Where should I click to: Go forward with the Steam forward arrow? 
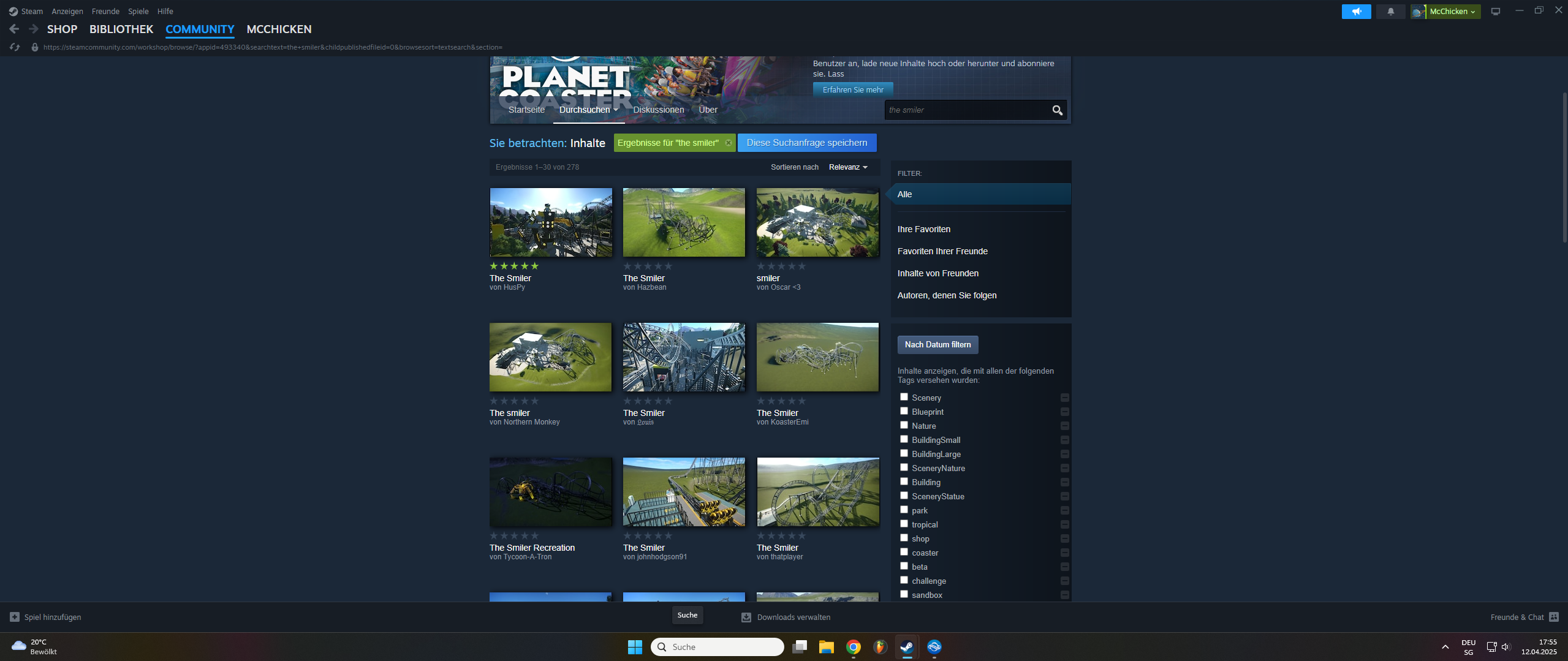(34, 29)
